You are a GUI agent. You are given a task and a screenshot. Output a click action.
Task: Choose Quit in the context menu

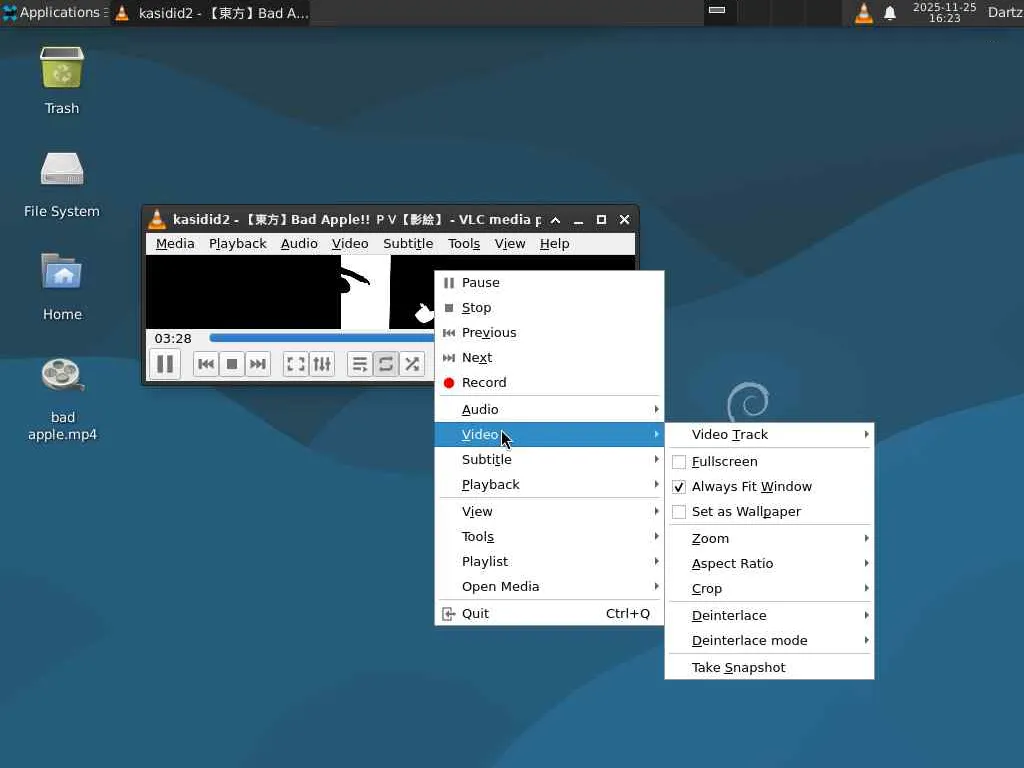pos(549,613)
